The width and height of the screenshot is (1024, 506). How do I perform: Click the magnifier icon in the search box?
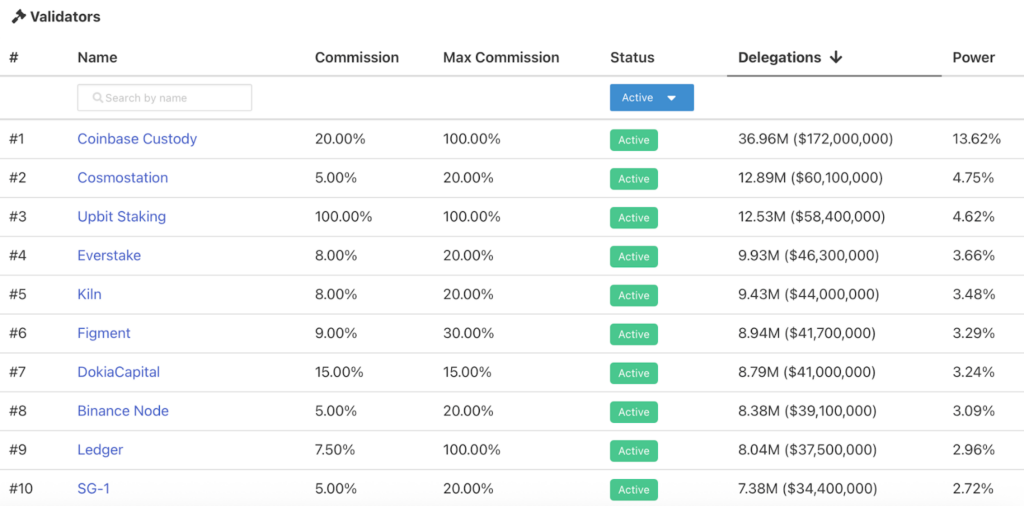(98, 98)
